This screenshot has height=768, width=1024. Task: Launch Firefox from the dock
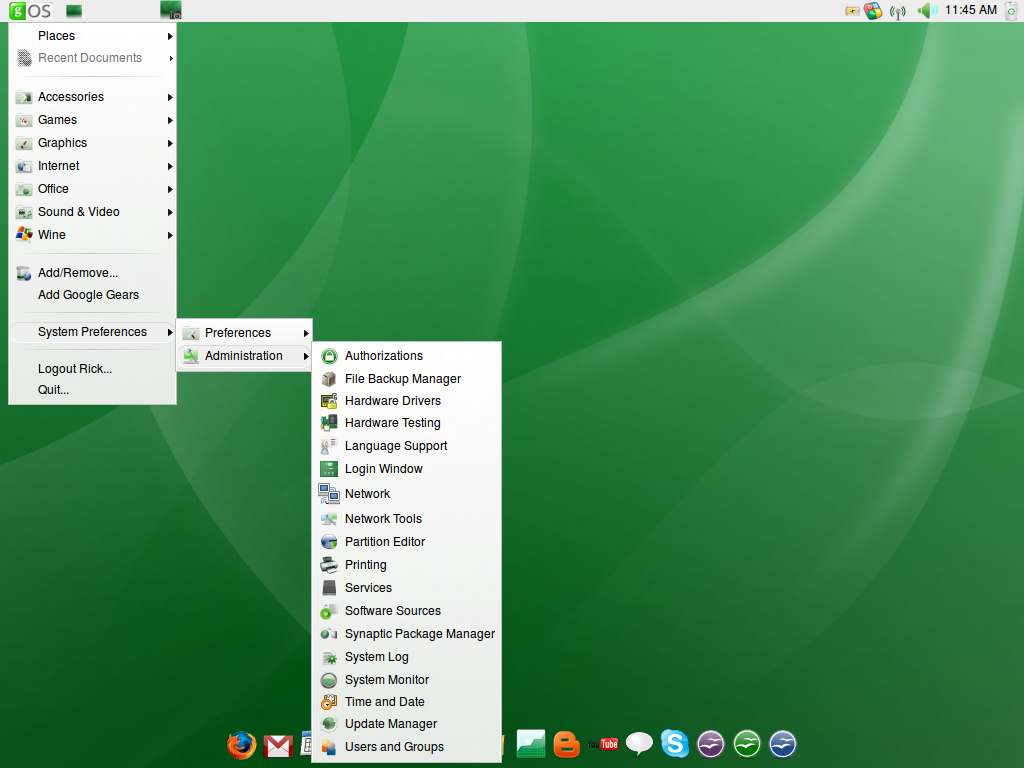tap(242, 744)
